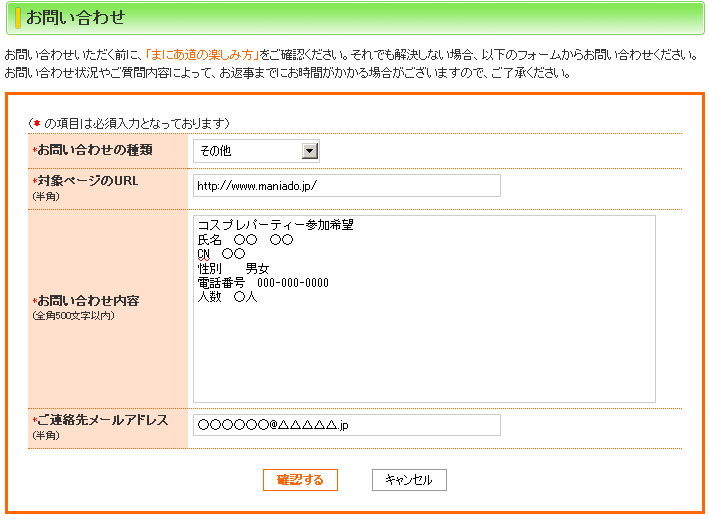Click the red-underlined CN word in message
The height and width of the screenshot is (522, 709).
203,254
